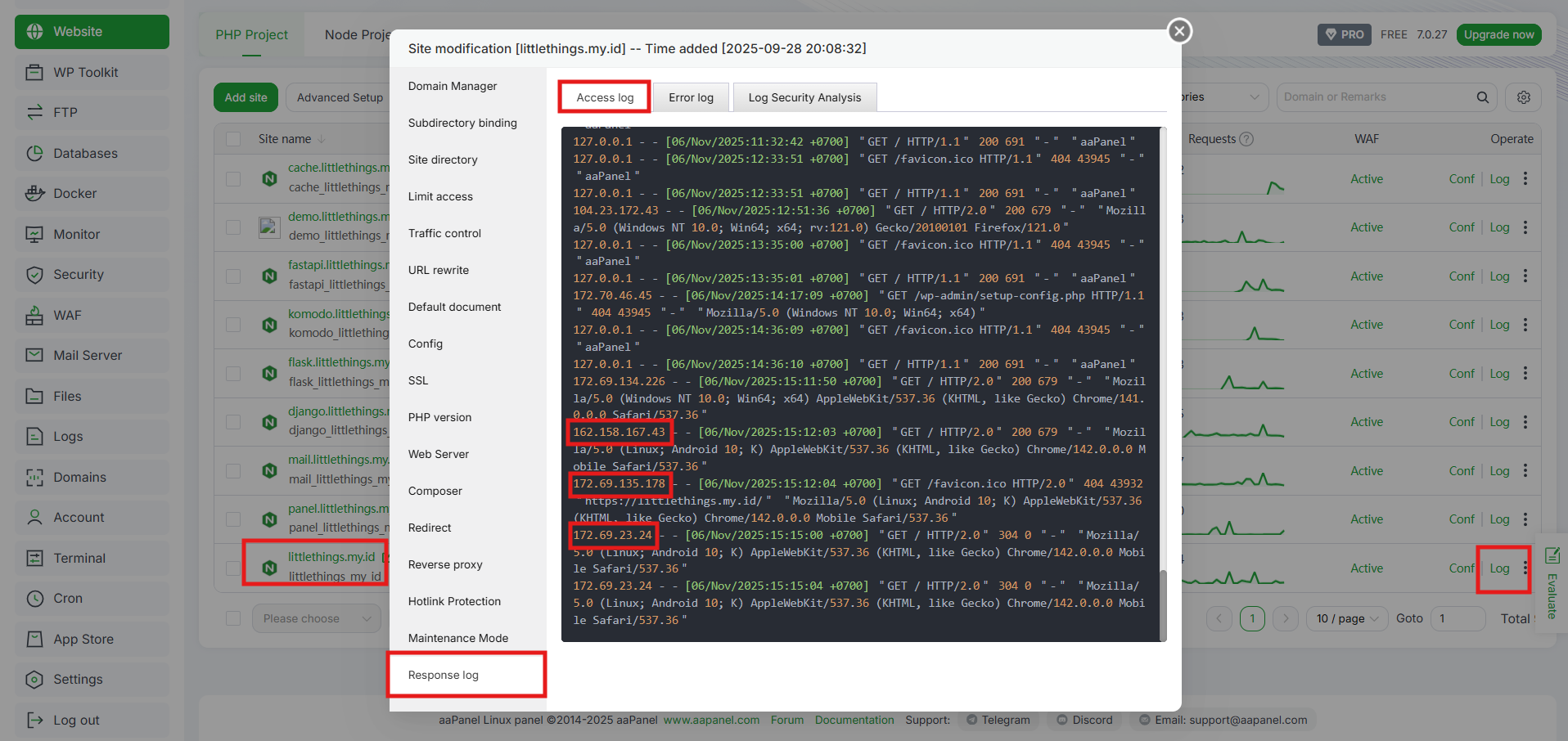Open the Log link for littlethings.my.id

(1499, 568)
